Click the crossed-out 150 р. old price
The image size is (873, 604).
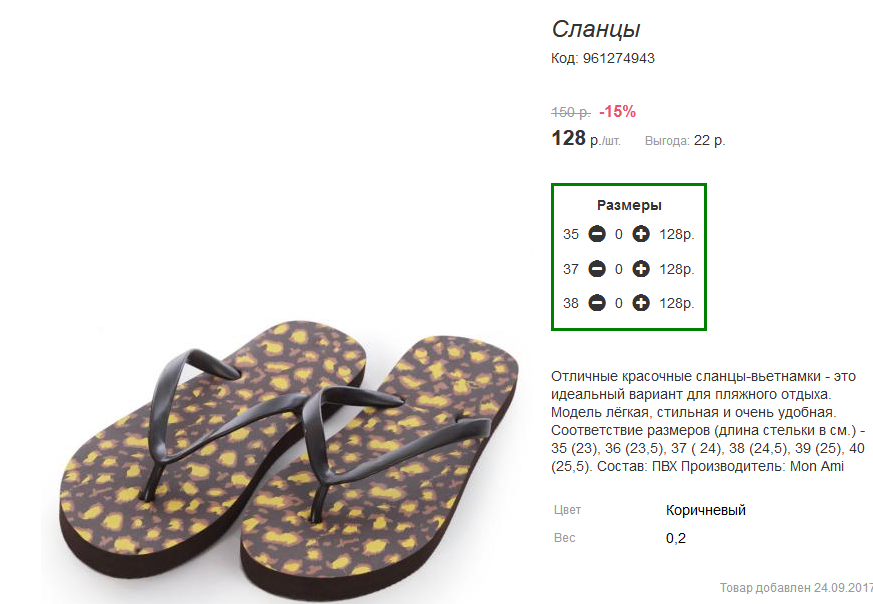571,112
